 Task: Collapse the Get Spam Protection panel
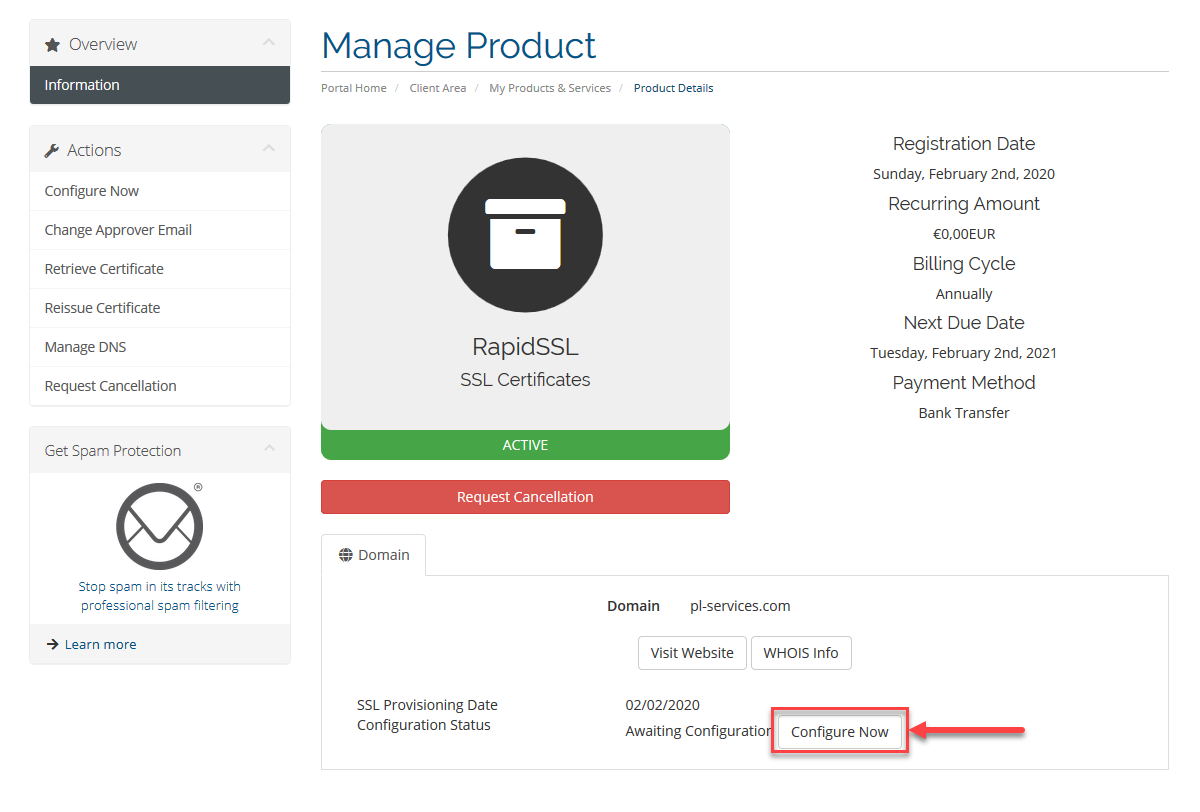point(268,449)
